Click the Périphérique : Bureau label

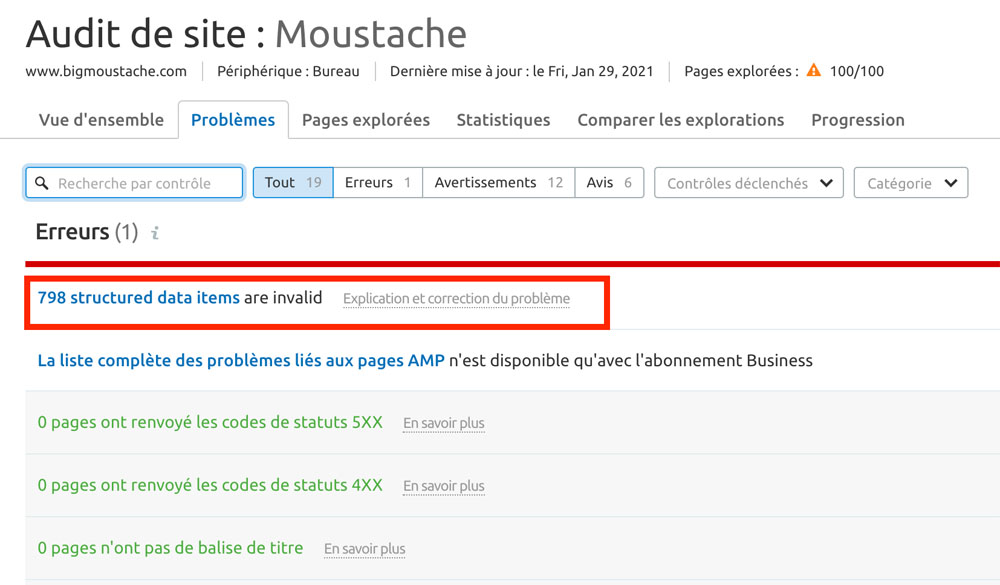click(288, 71)
